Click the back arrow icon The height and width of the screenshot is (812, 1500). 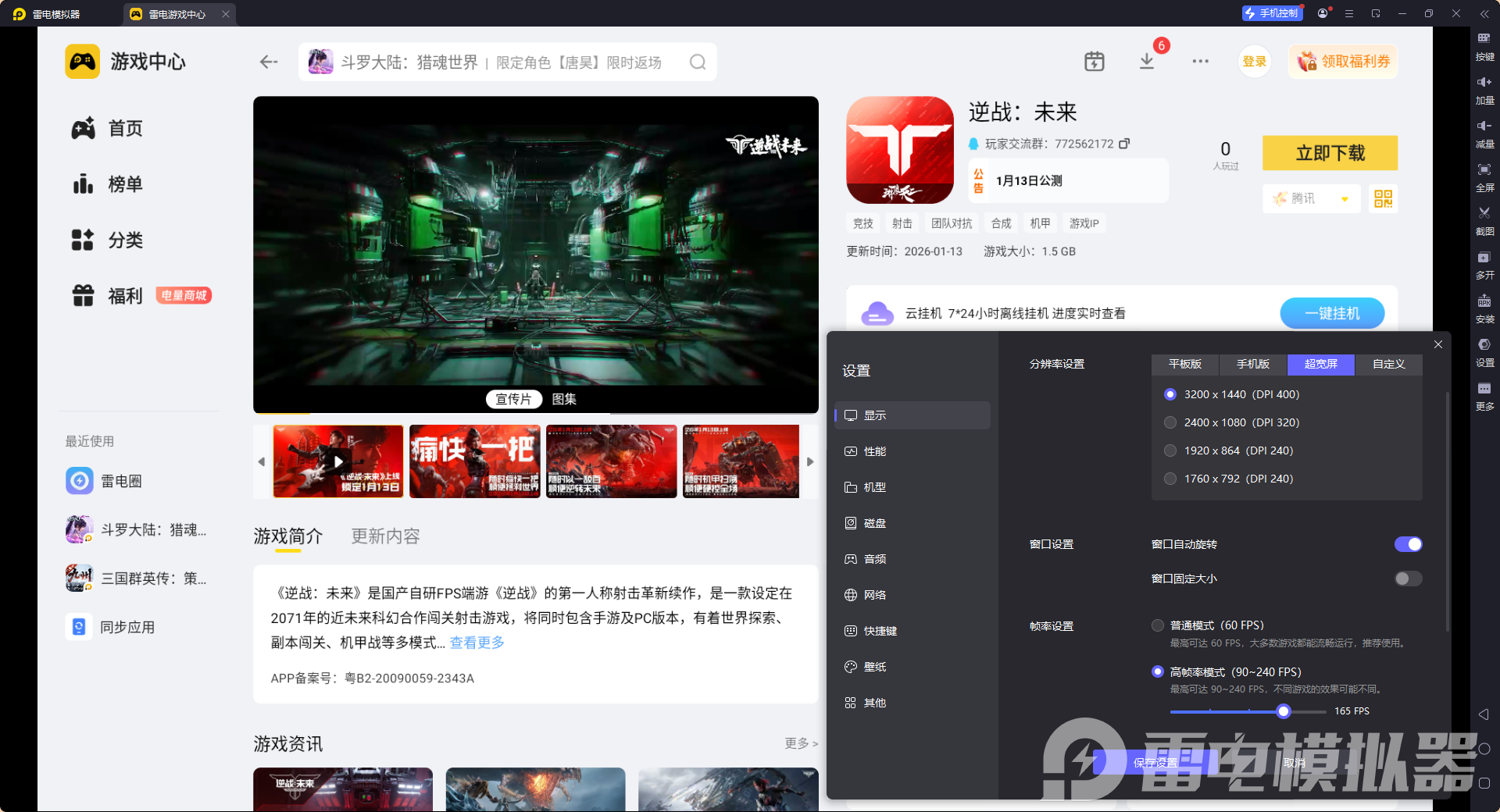[x=269, y=62]
